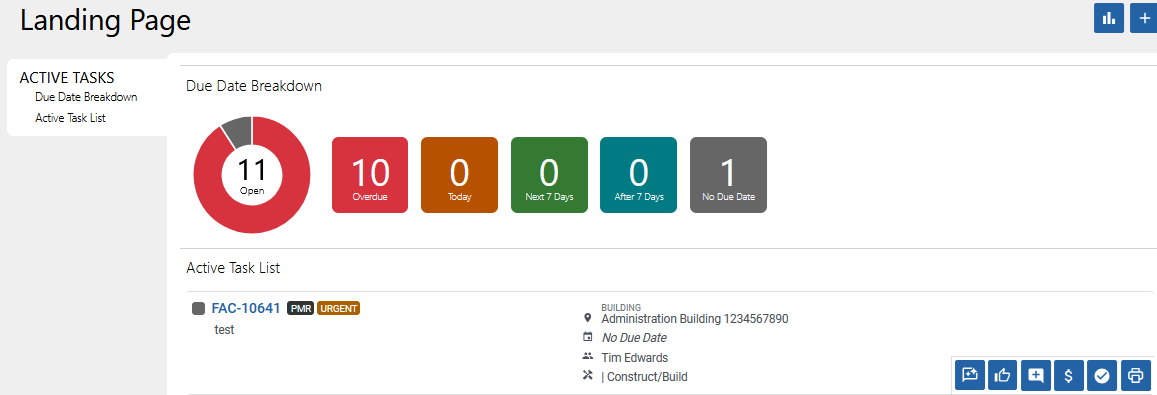Click the URGENT badge
The height and width of the screenshot is (395, 1157).
click(x=339, y=309)
